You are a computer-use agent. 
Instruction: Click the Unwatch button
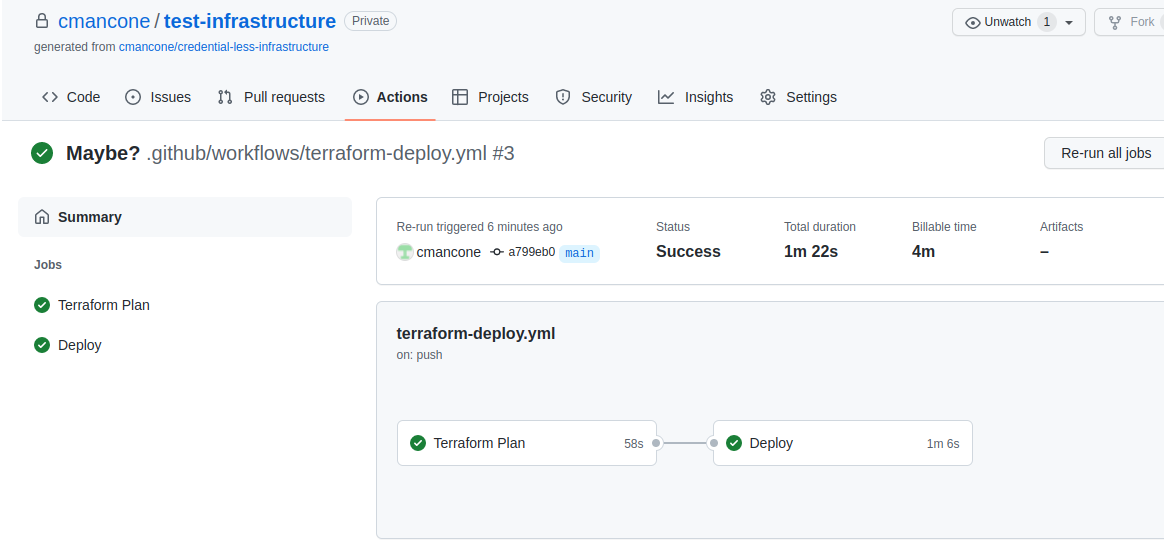[x=1018, y=22]
